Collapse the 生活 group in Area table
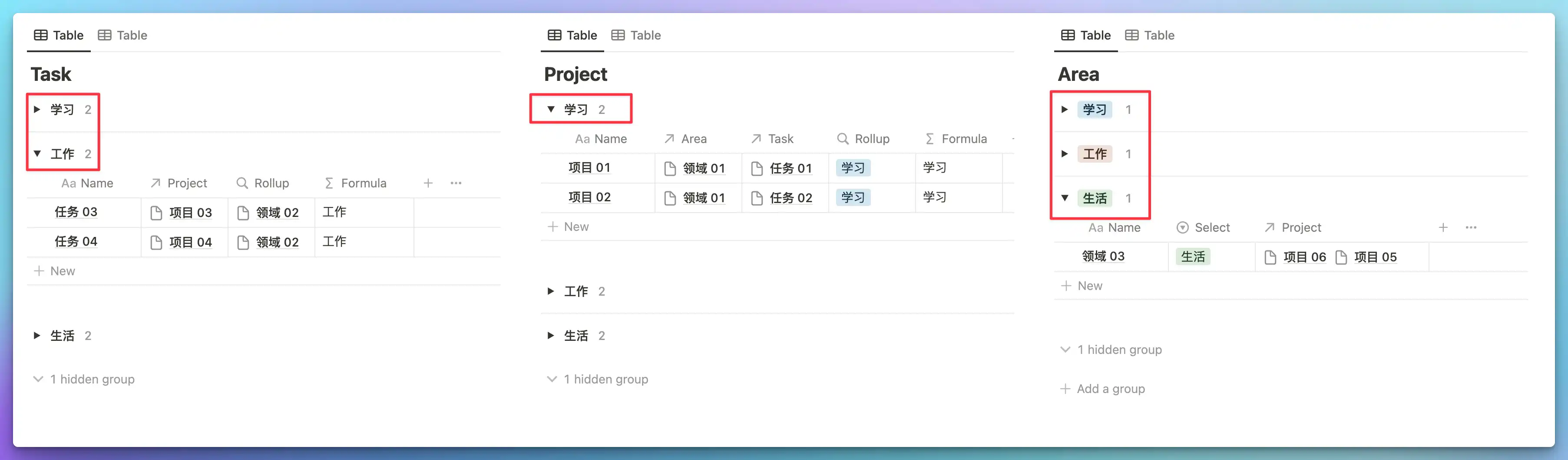Viewport: 1568px width, 460px height. [x=1064, y=198]
